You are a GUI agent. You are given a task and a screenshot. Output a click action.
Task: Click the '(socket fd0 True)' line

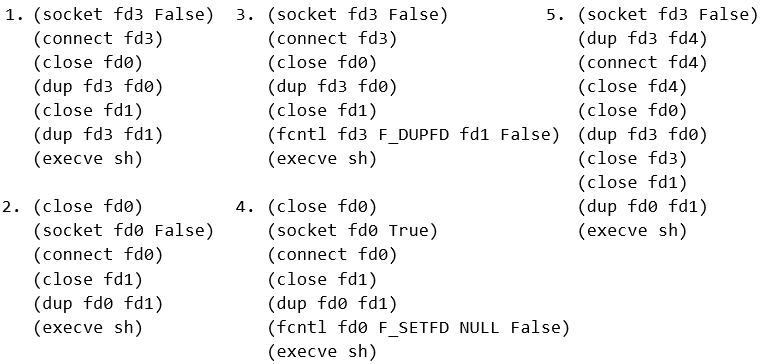[353, 230]
